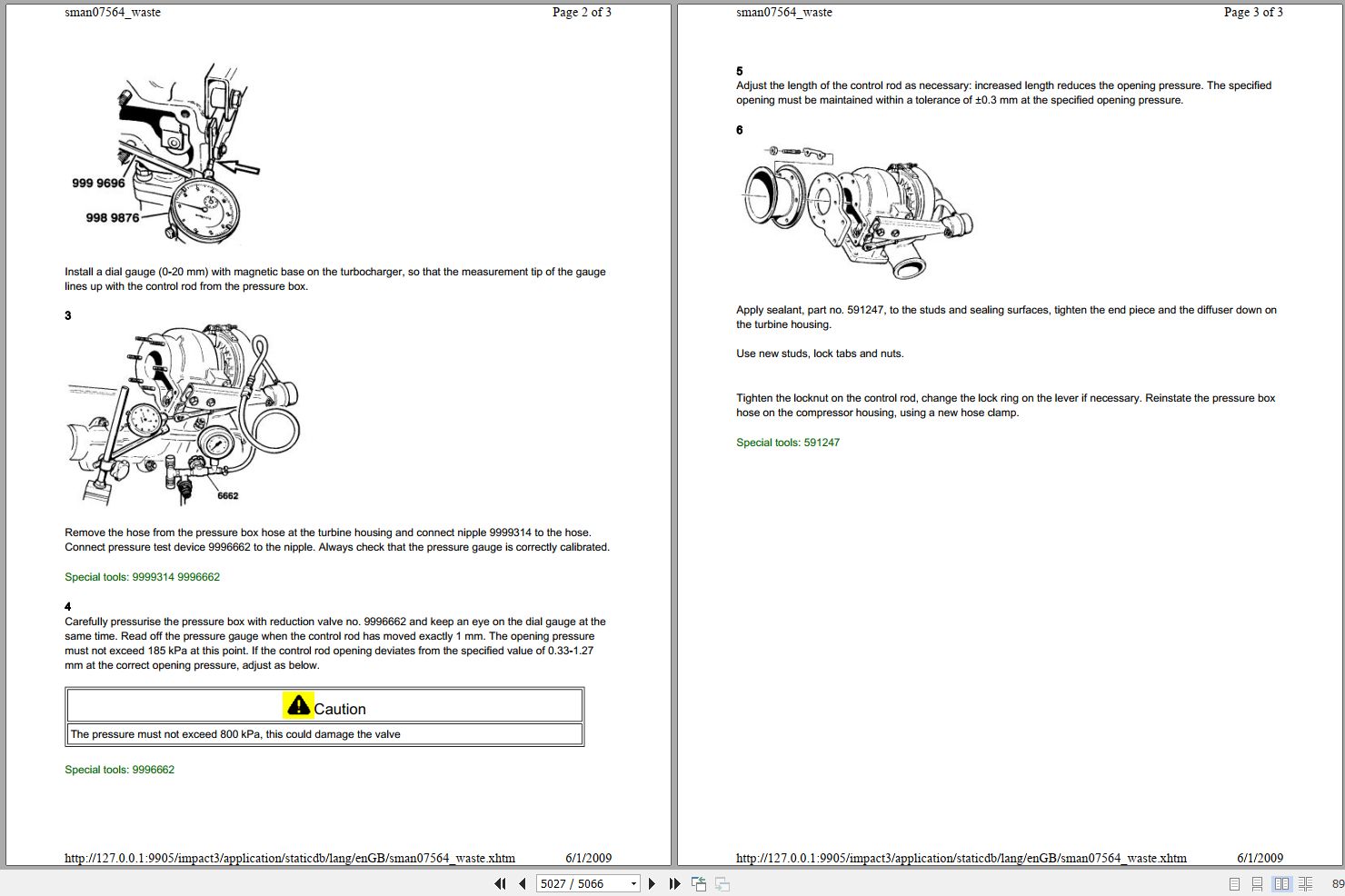This screenshot has width=1345, height=896.
Task: Click the pressure test setup illustration under step 3
Action: (x=184, y=414)
